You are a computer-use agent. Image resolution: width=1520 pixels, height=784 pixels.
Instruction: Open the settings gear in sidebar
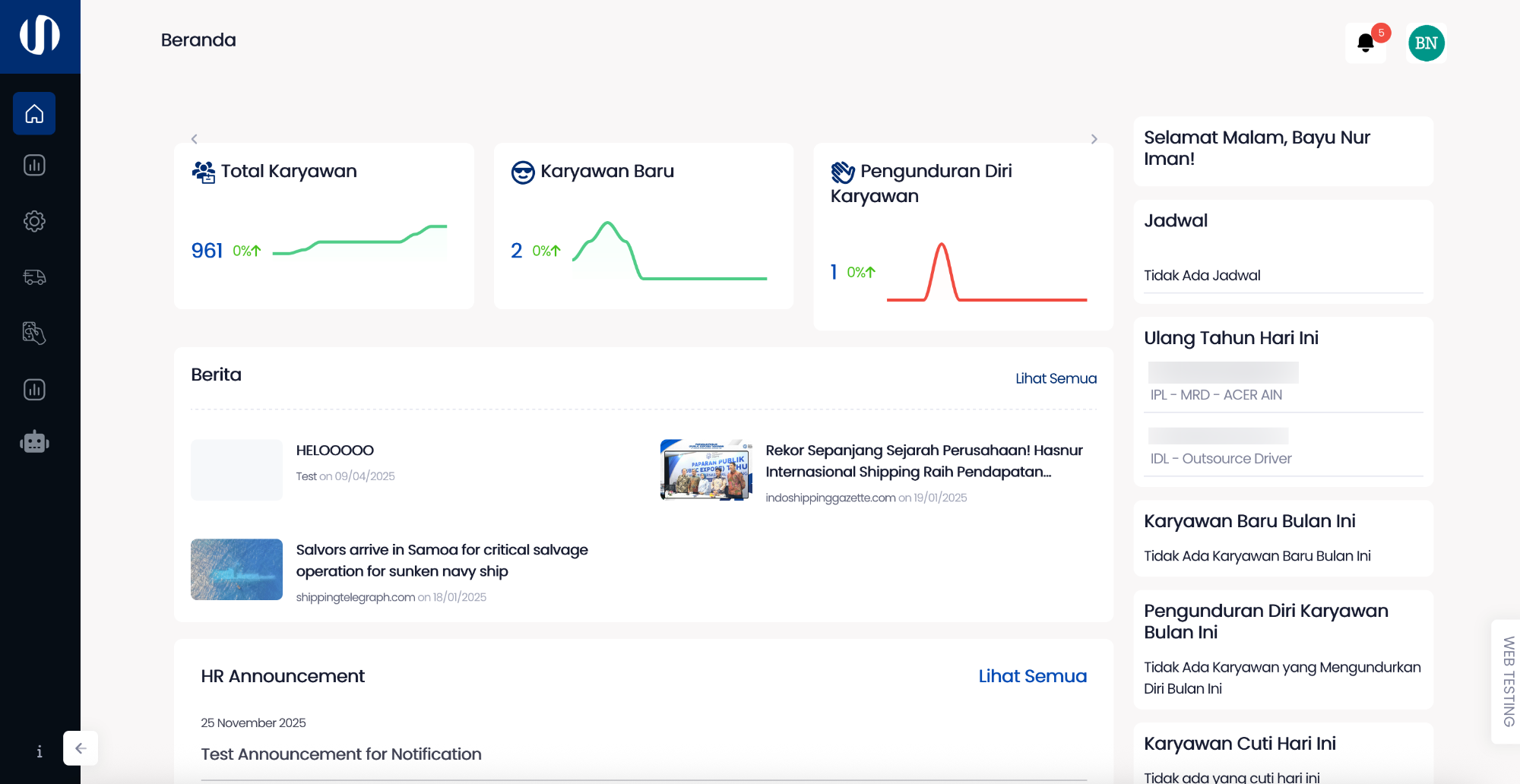[x=34, y=221]
